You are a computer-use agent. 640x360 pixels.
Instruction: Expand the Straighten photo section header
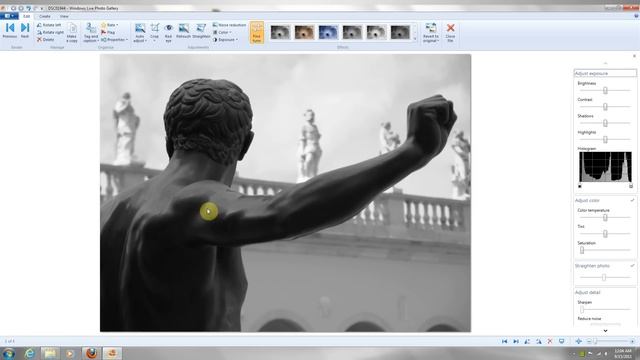(x=605, y=266)
